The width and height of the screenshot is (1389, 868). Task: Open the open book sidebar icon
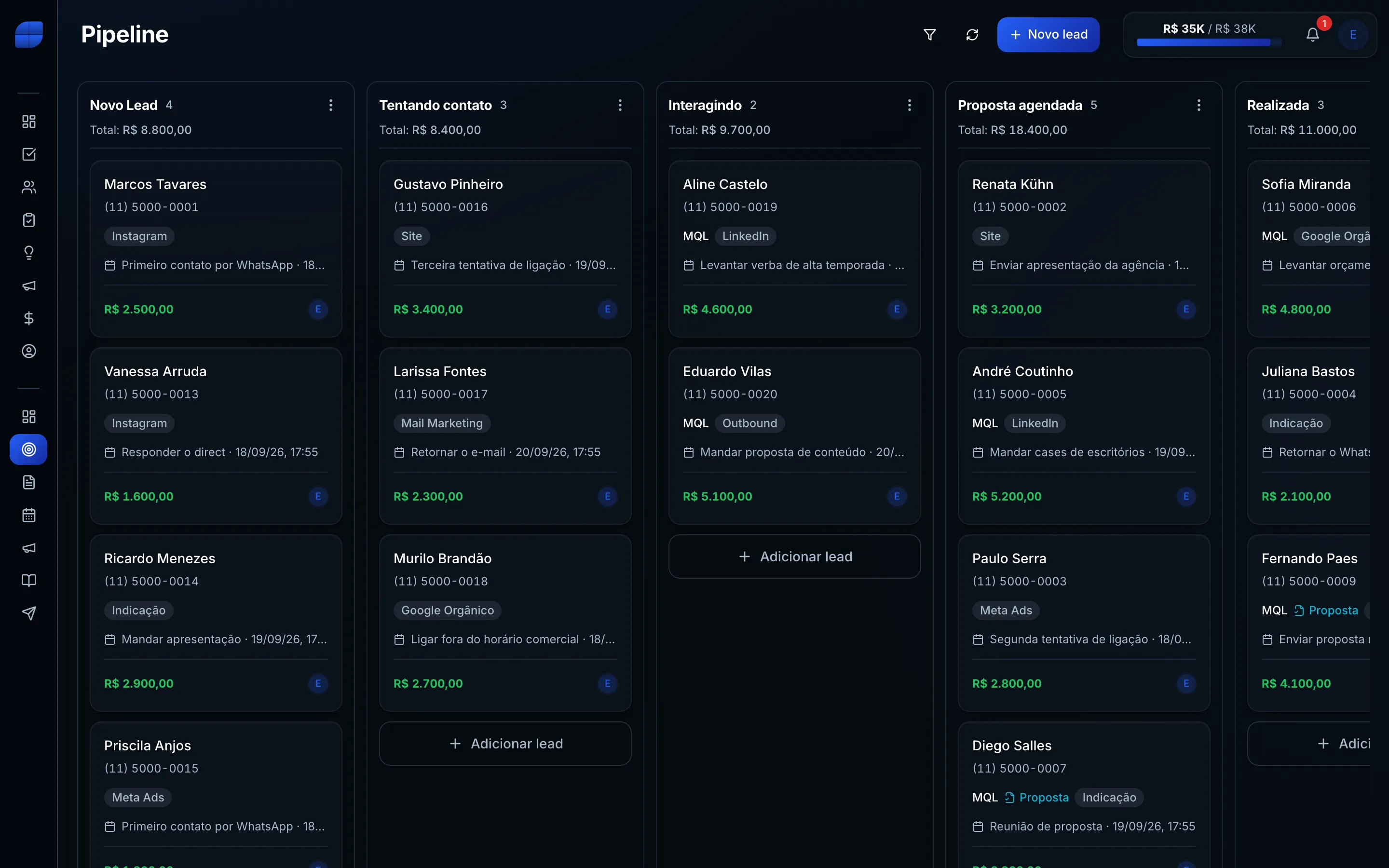(x=29, y=581)
